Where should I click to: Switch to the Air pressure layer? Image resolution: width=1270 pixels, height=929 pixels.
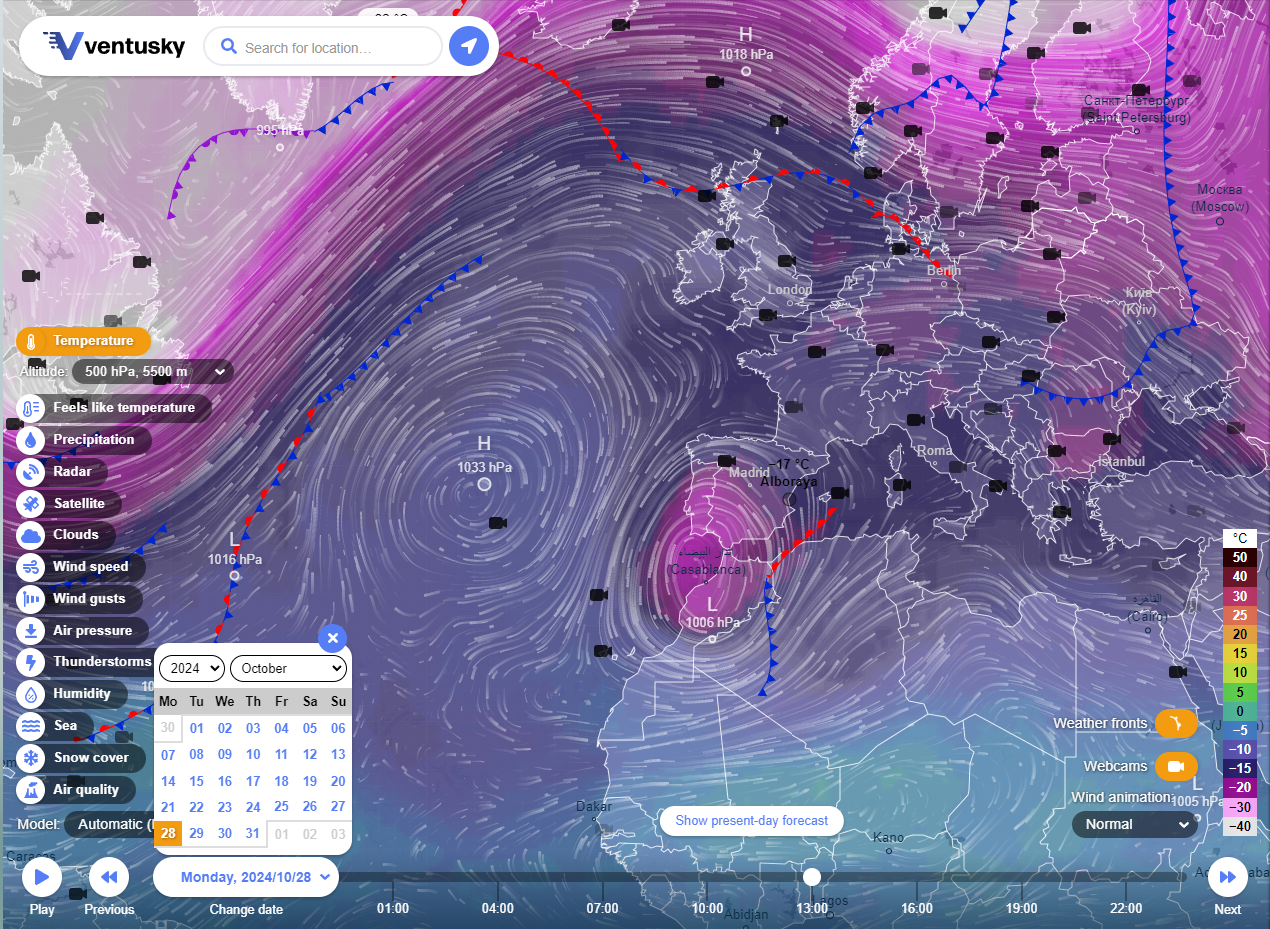tap(92, 631)
